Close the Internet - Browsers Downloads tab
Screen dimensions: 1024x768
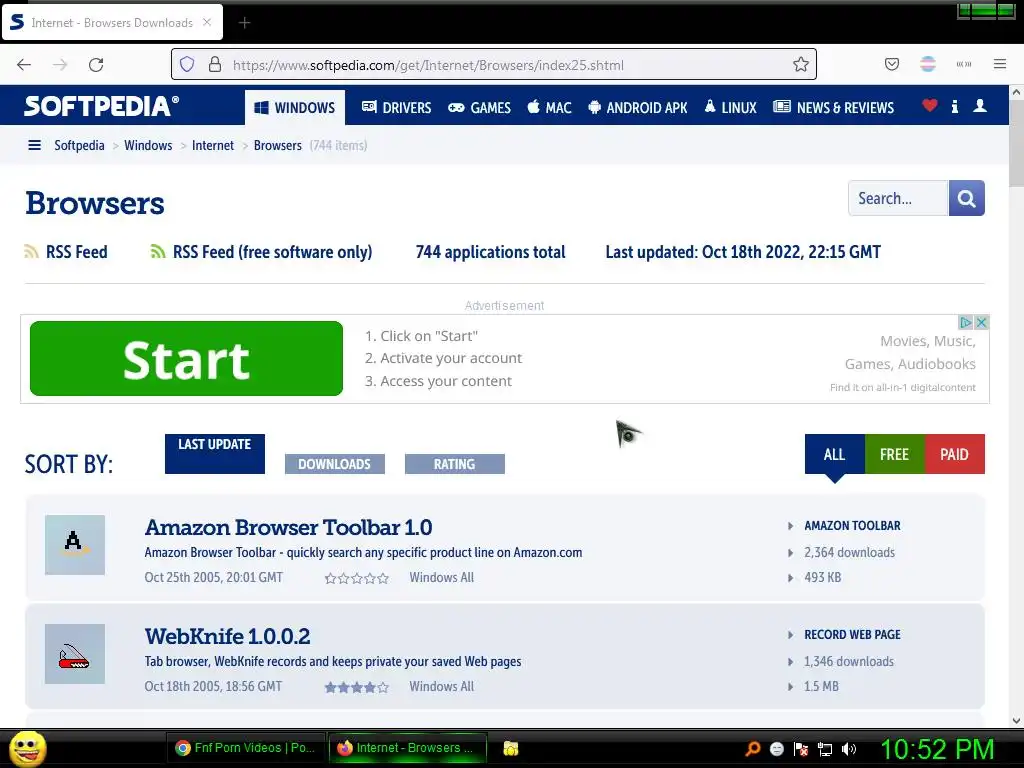pos(207,22)
